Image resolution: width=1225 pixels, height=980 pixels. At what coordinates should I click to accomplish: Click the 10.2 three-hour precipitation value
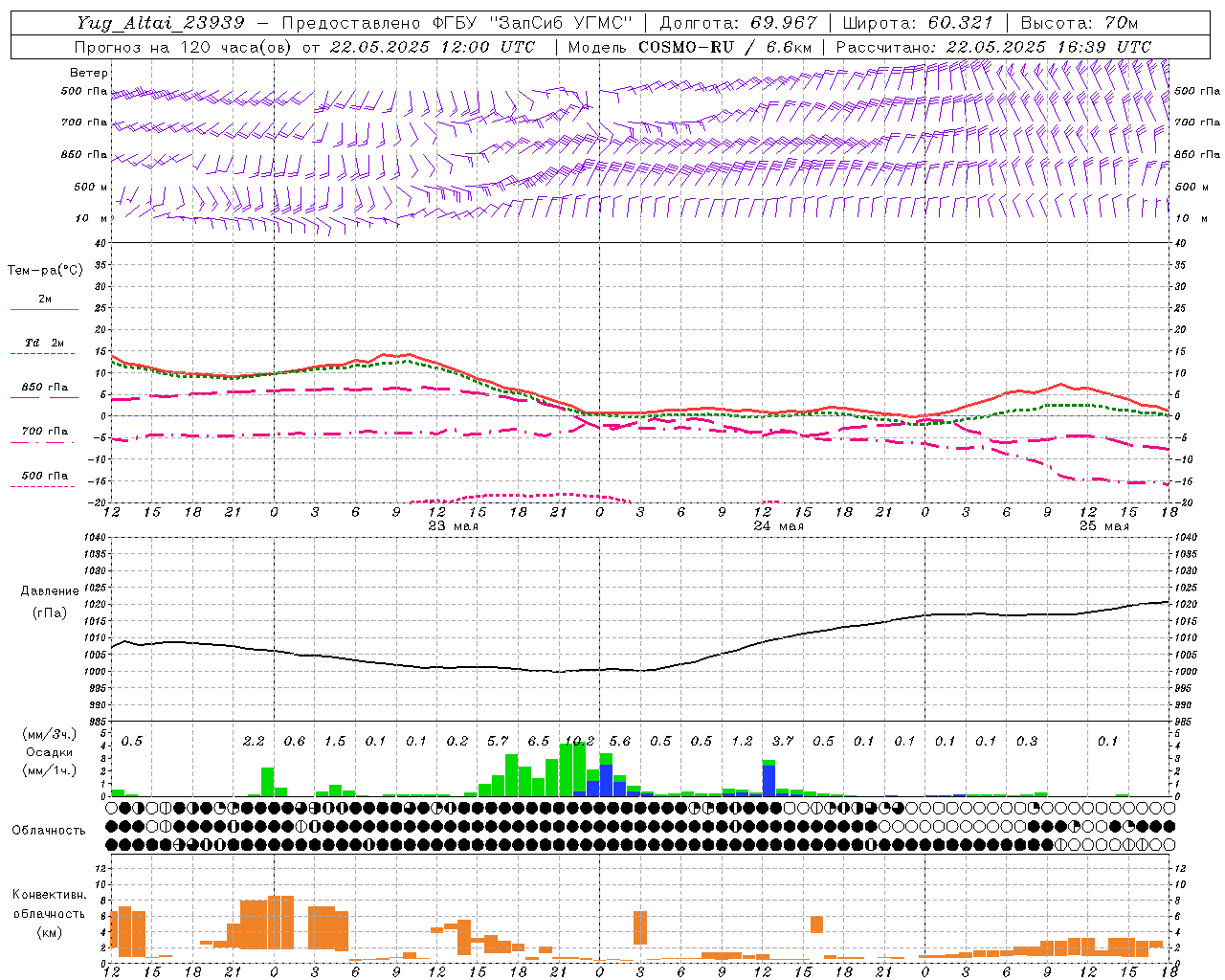coord(580,742)
